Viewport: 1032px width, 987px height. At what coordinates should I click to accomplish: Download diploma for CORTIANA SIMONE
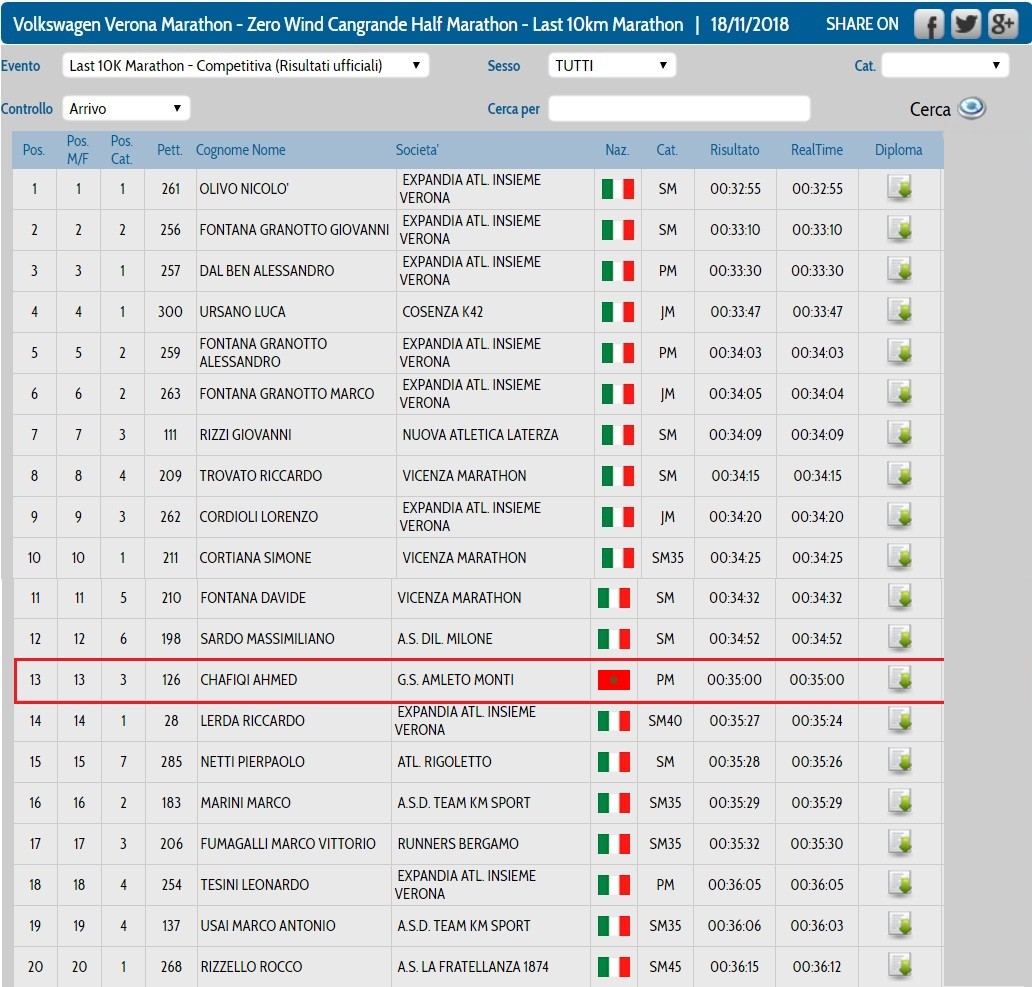(x=900, y=557)
